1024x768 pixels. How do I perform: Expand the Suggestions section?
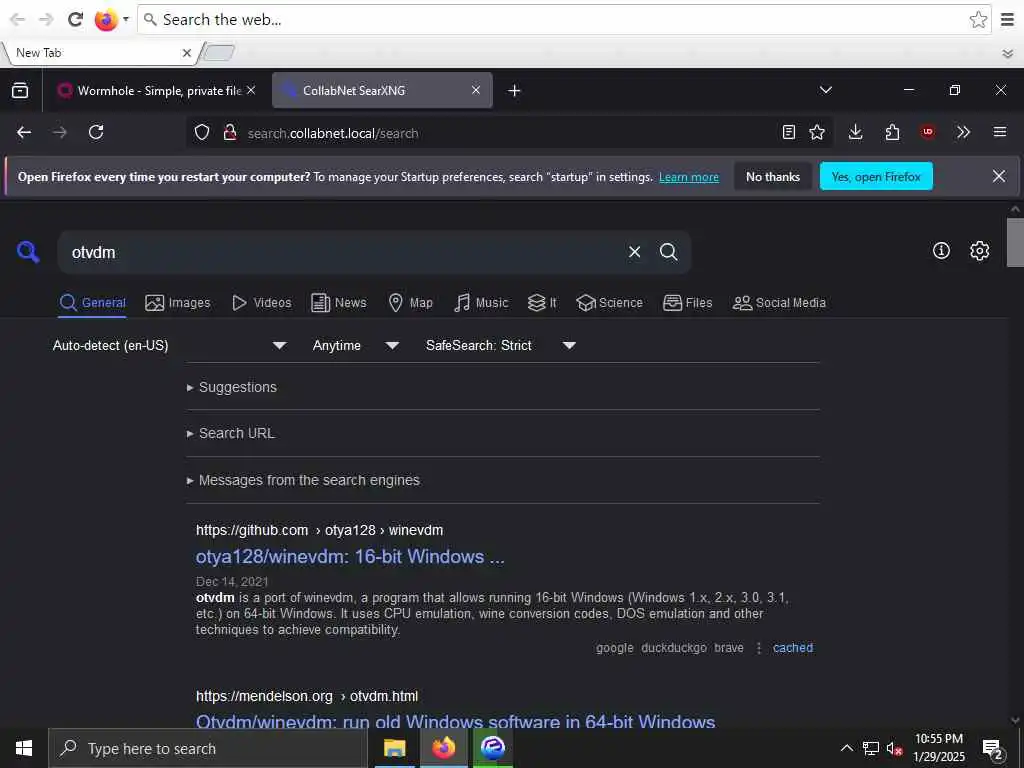[232, 387]
